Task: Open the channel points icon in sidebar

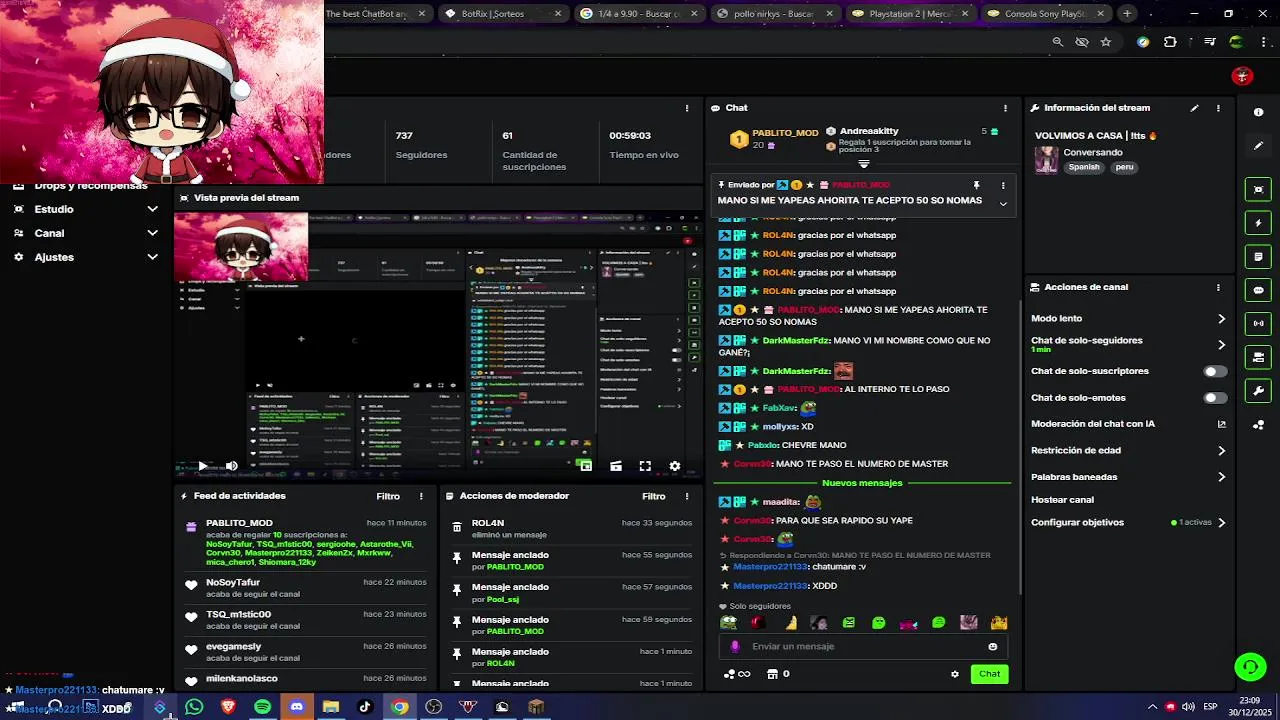Action: coord(1258,425)
